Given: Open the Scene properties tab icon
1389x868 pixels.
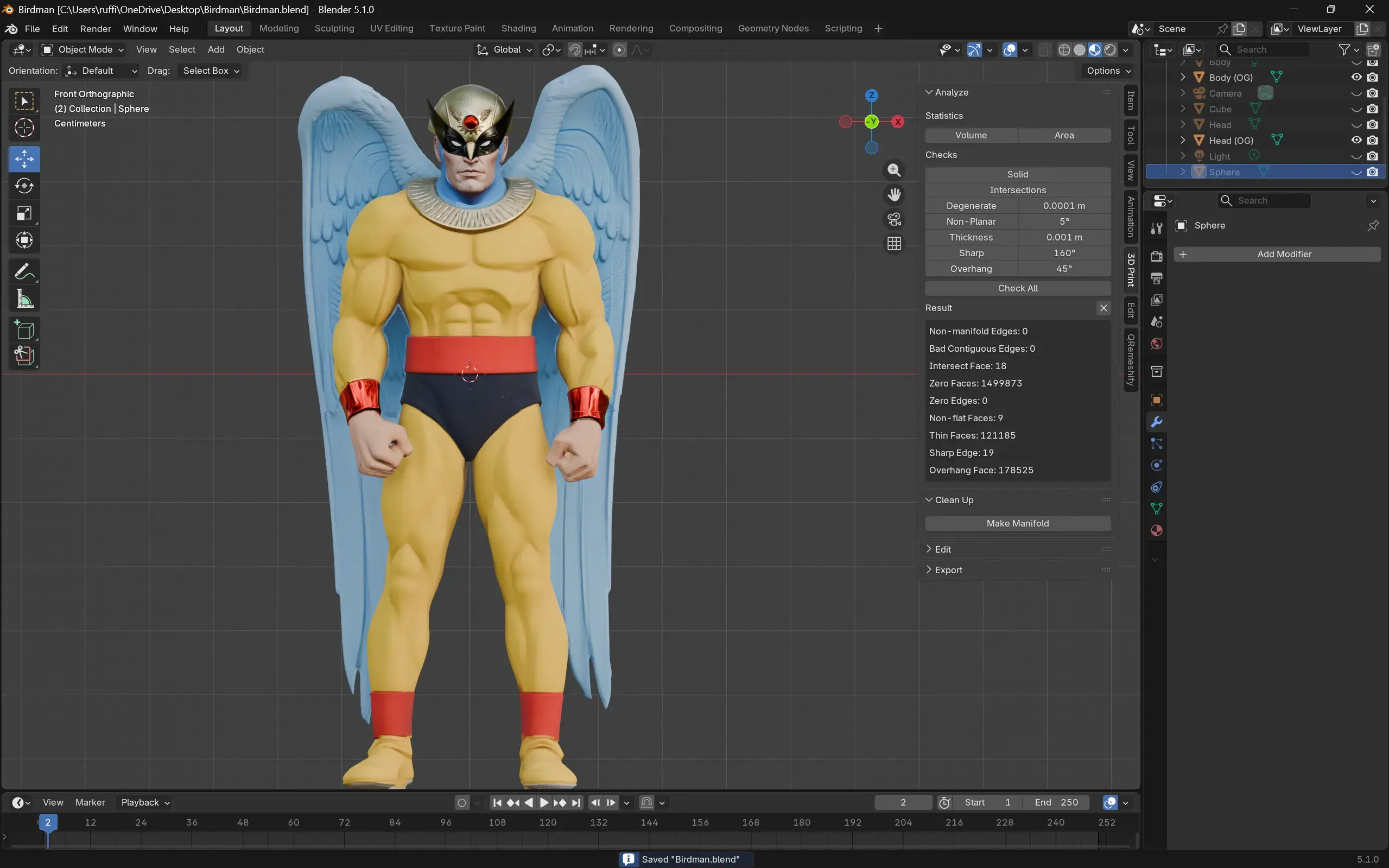Looking at the screenshot, I should point(1156,321).
